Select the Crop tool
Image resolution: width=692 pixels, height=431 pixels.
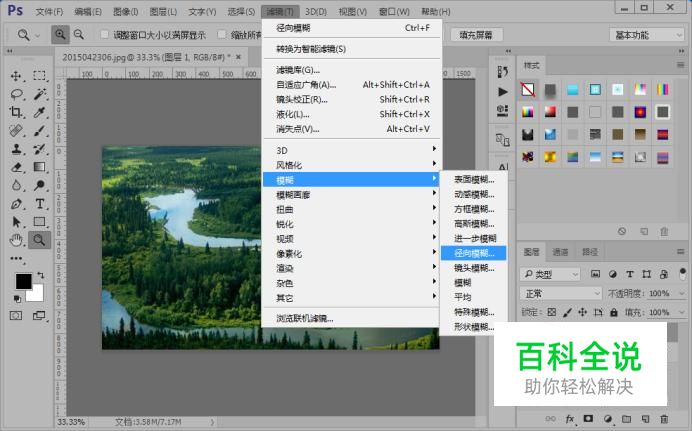(x=16, y=112)
